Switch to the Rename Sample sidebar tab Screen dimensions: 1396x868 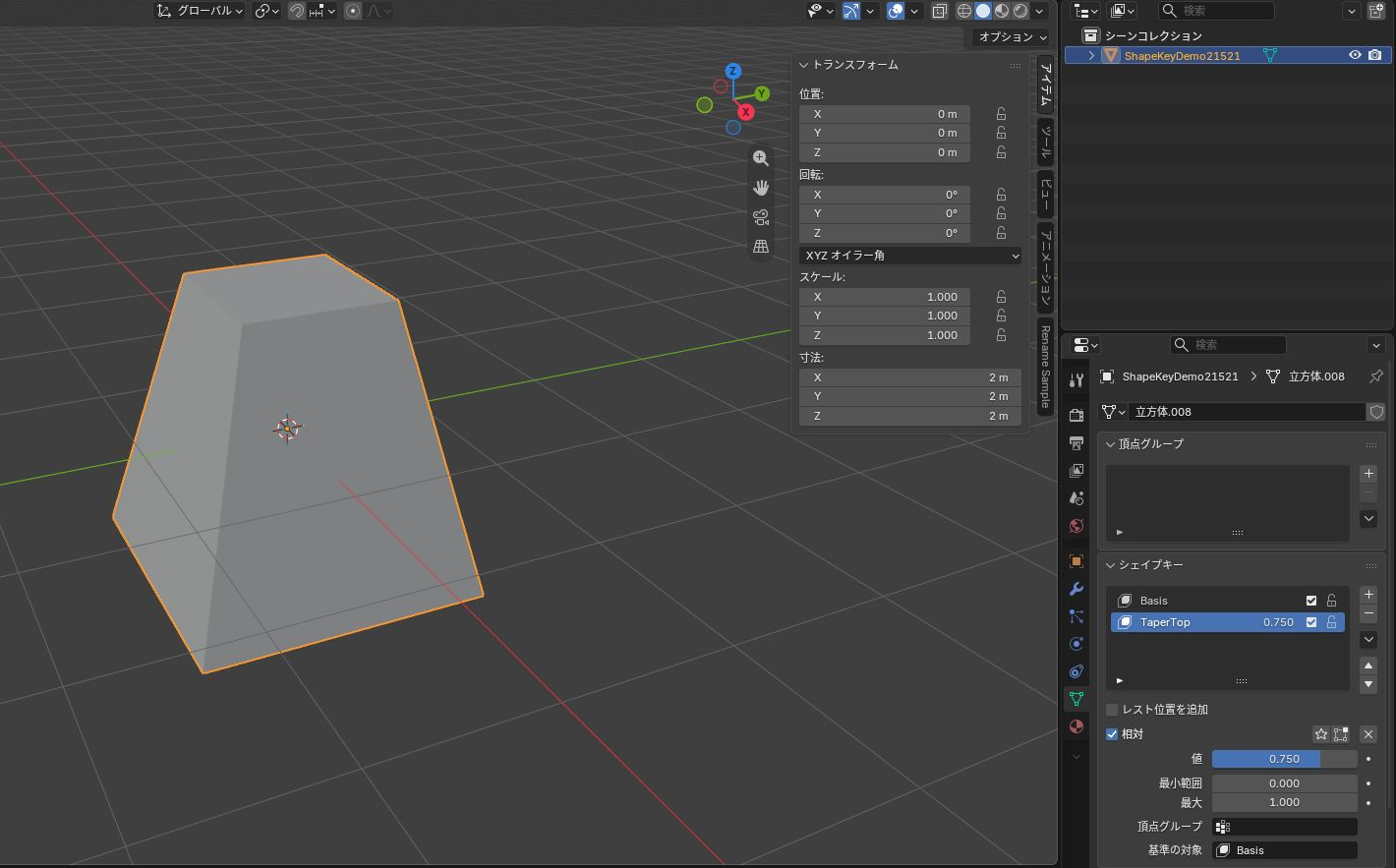[1046, 366]
